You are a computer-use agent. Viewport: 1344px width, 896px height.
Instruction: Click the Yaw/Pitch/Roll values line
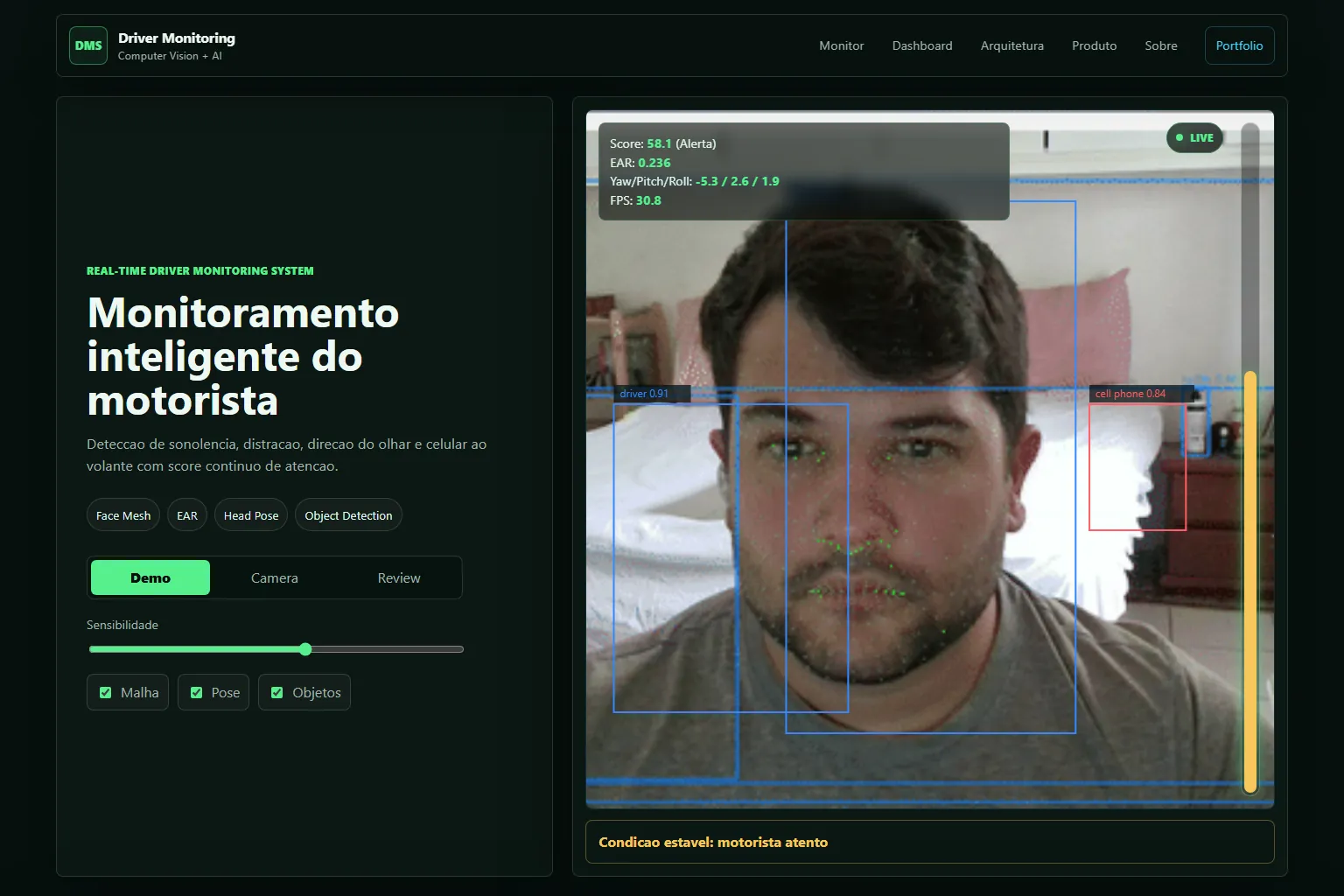(695, 181)
